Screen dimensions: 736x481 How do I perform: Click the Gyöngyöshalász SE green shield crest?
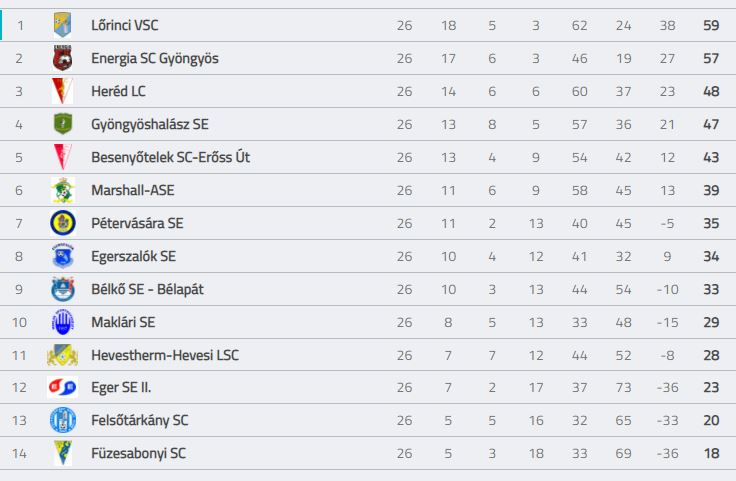[x=62, y=124]
